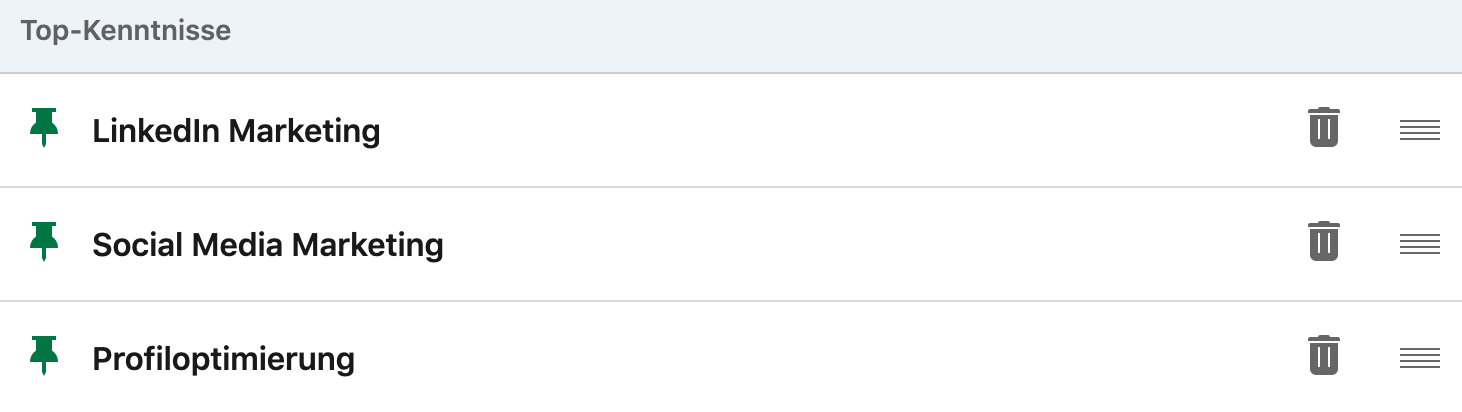This screenshot has height=412, width=1462.
Task: Remove Social Media Marketing using its bin icon
Action: coord(1323,243)
